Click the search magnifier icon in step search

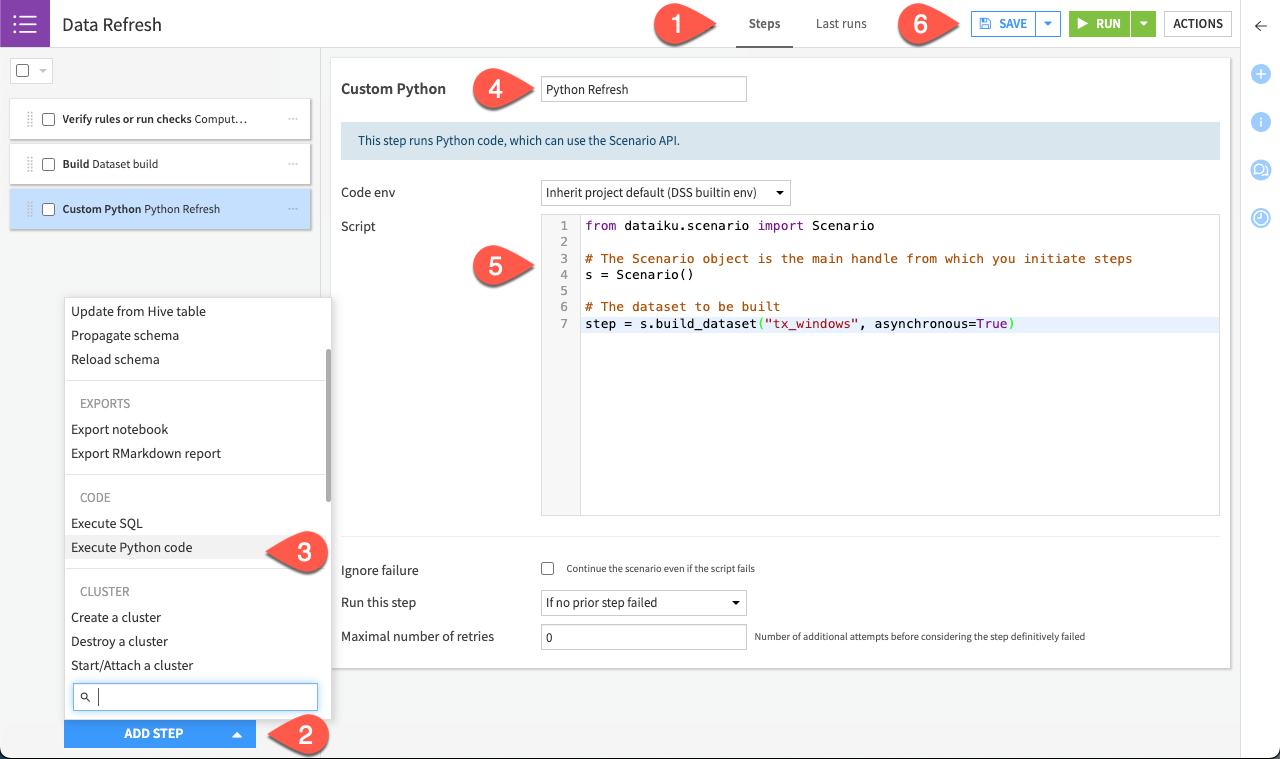[x=85, y=697]
